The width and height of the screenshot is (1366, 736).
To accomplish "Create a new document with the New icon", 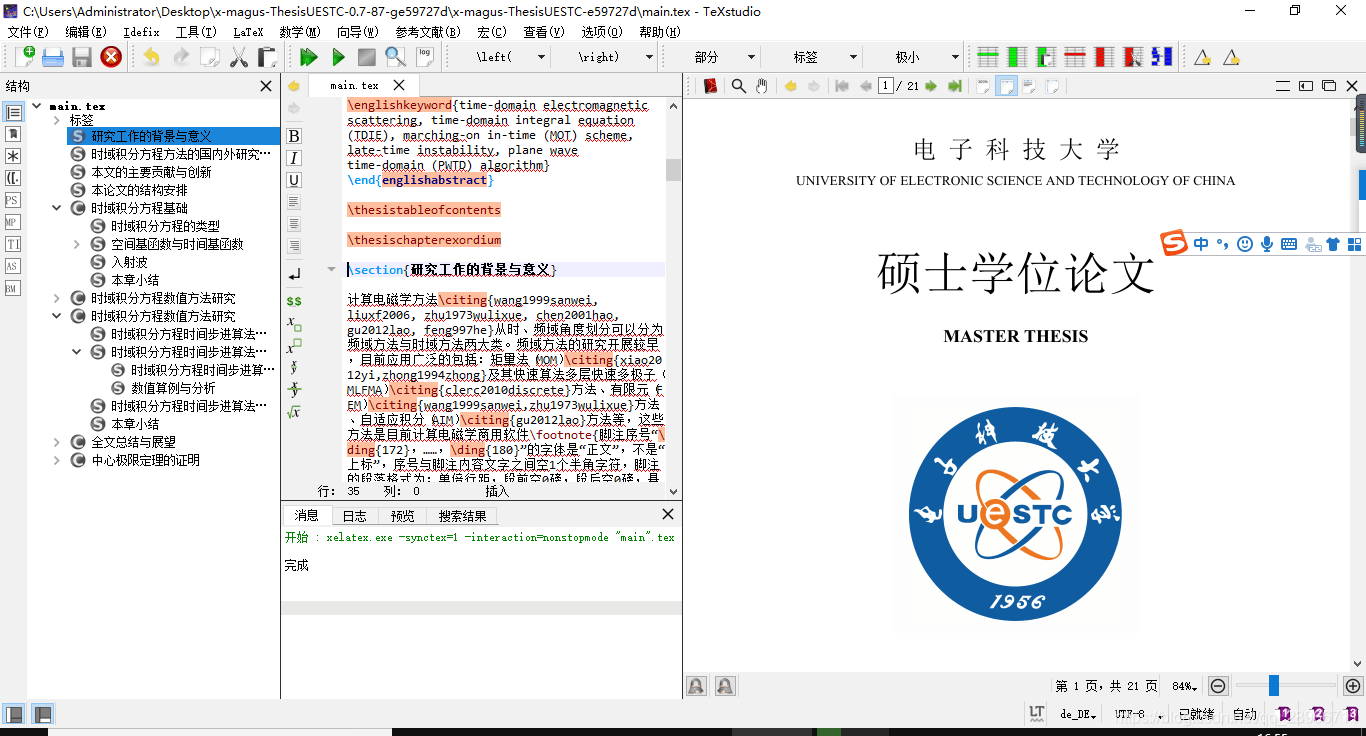I will coord(24,57).
